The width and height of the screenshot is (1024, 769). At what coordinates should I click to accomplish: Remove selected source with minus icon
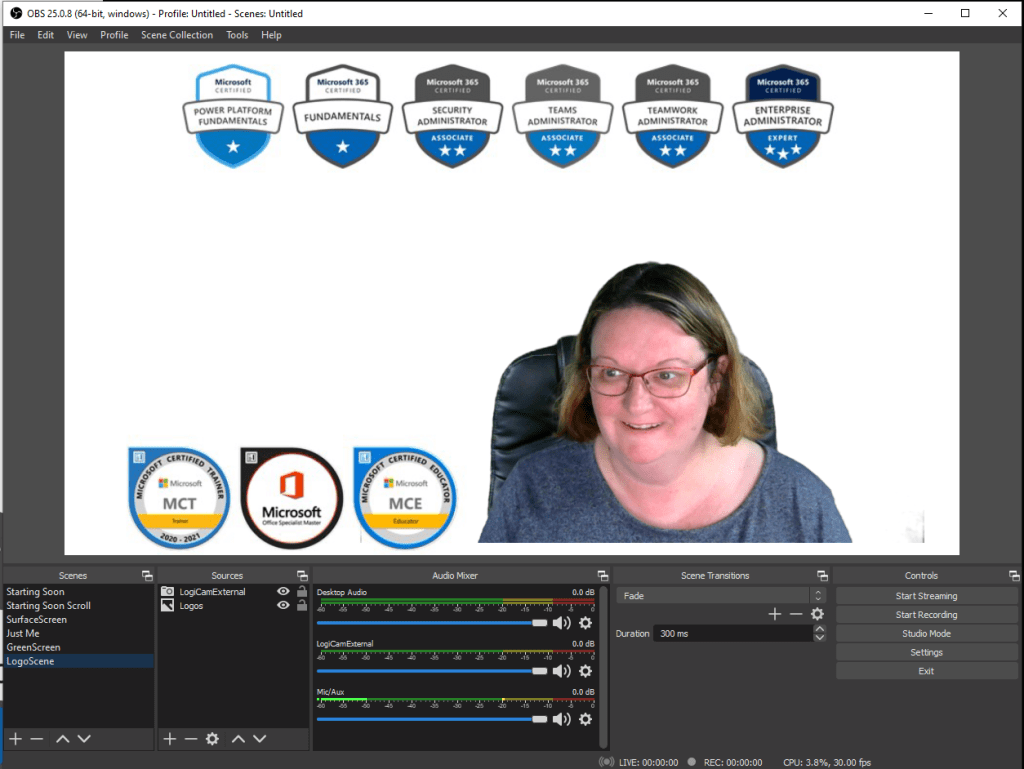191,738
